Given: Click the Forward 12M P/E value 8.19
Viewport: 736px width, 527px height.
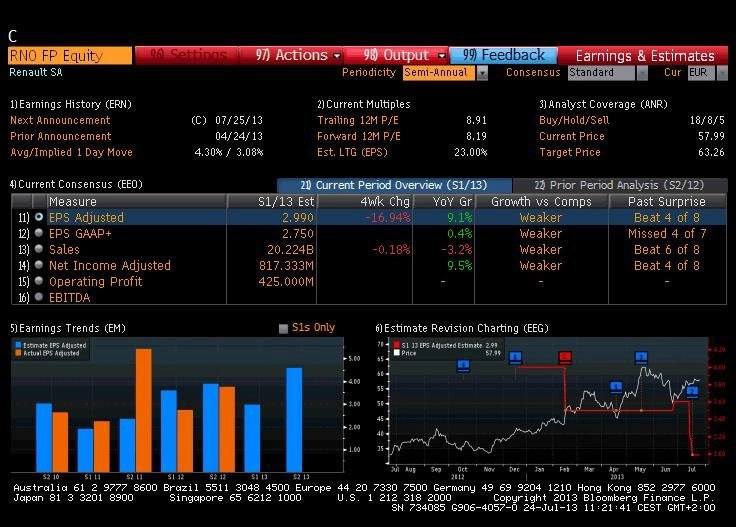Looking at the screenshot, I should (476, 136).
